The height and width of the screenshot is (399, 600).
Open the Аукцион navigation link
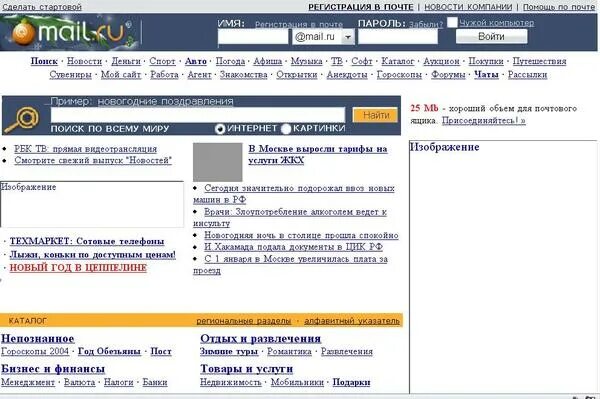[441, 61]
